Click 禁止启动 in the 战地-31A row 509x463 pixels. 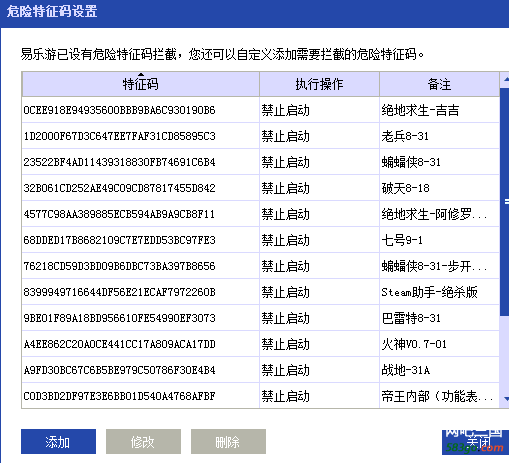click(x=286, y=370)
